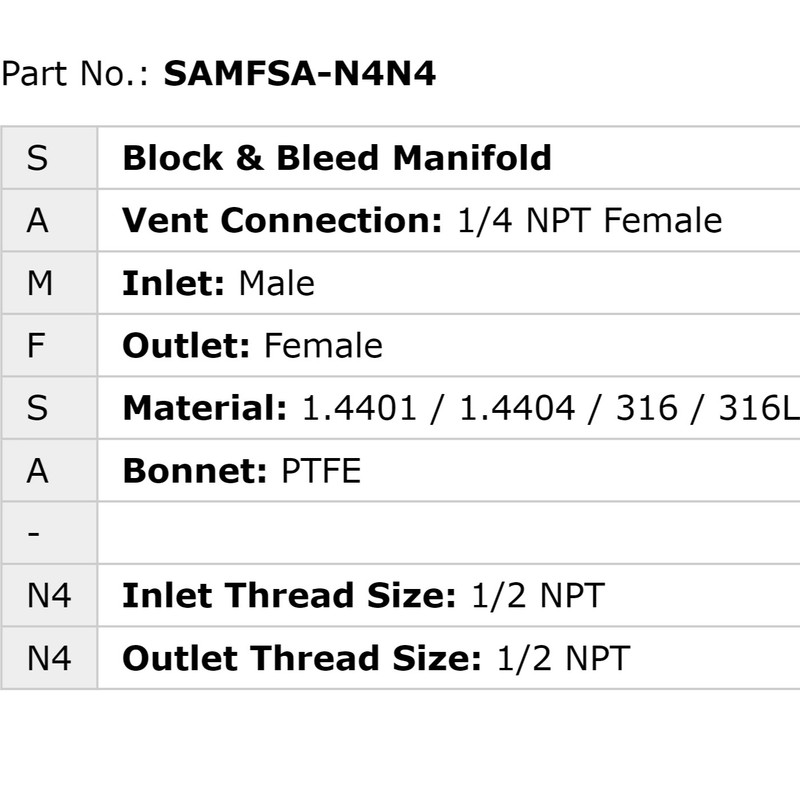This screenshot has width=800, height=800.
Task: Click the M code cell
Action: click(40, 283)
